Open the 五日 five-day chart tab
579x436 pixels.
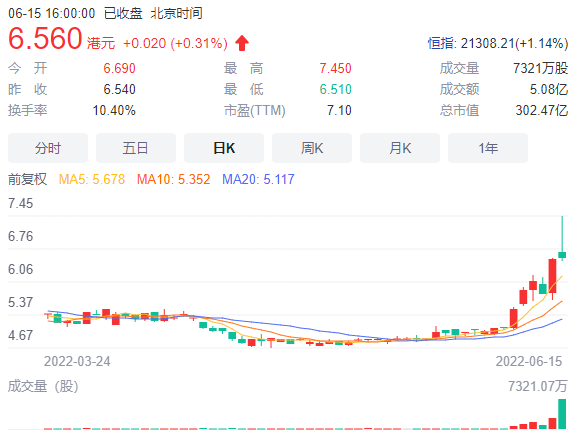(x=136, y=148)
